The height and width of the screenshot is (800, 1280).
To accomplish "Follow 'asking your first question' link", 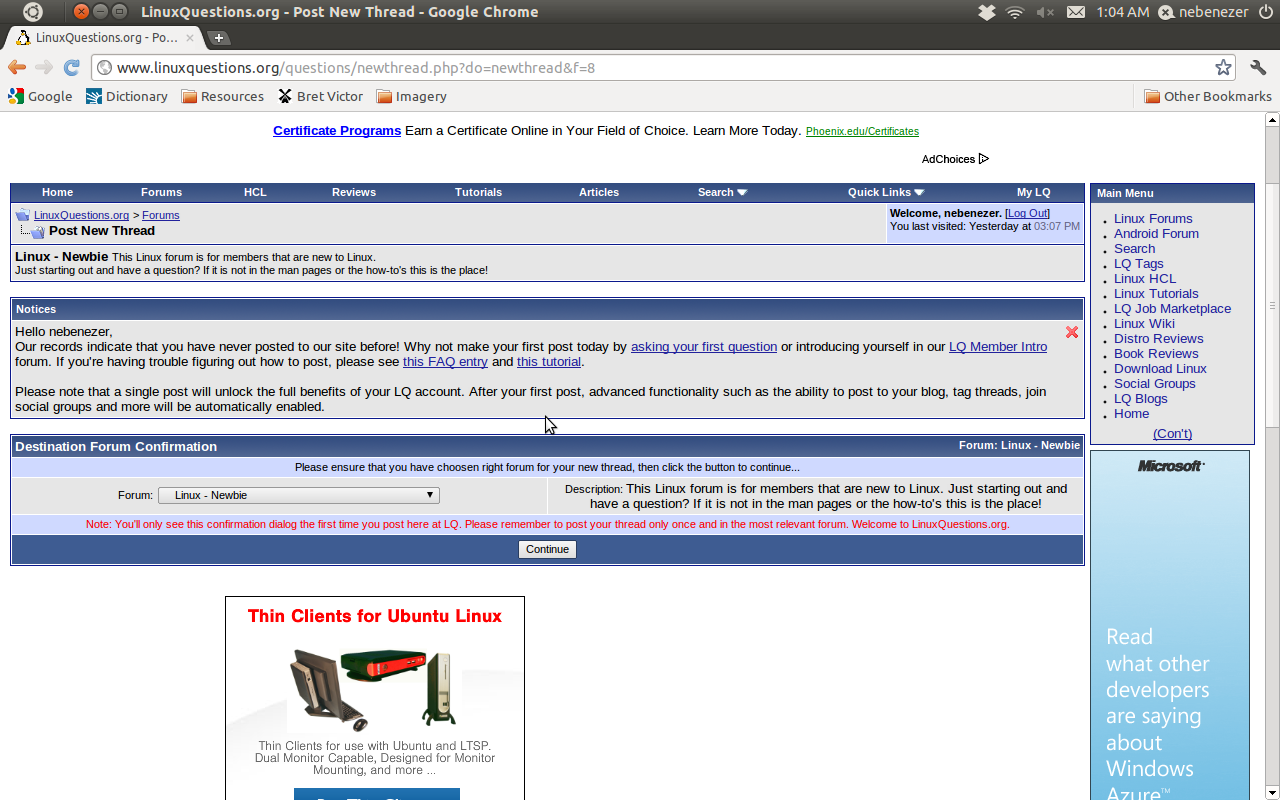I will tap(704, 346).
